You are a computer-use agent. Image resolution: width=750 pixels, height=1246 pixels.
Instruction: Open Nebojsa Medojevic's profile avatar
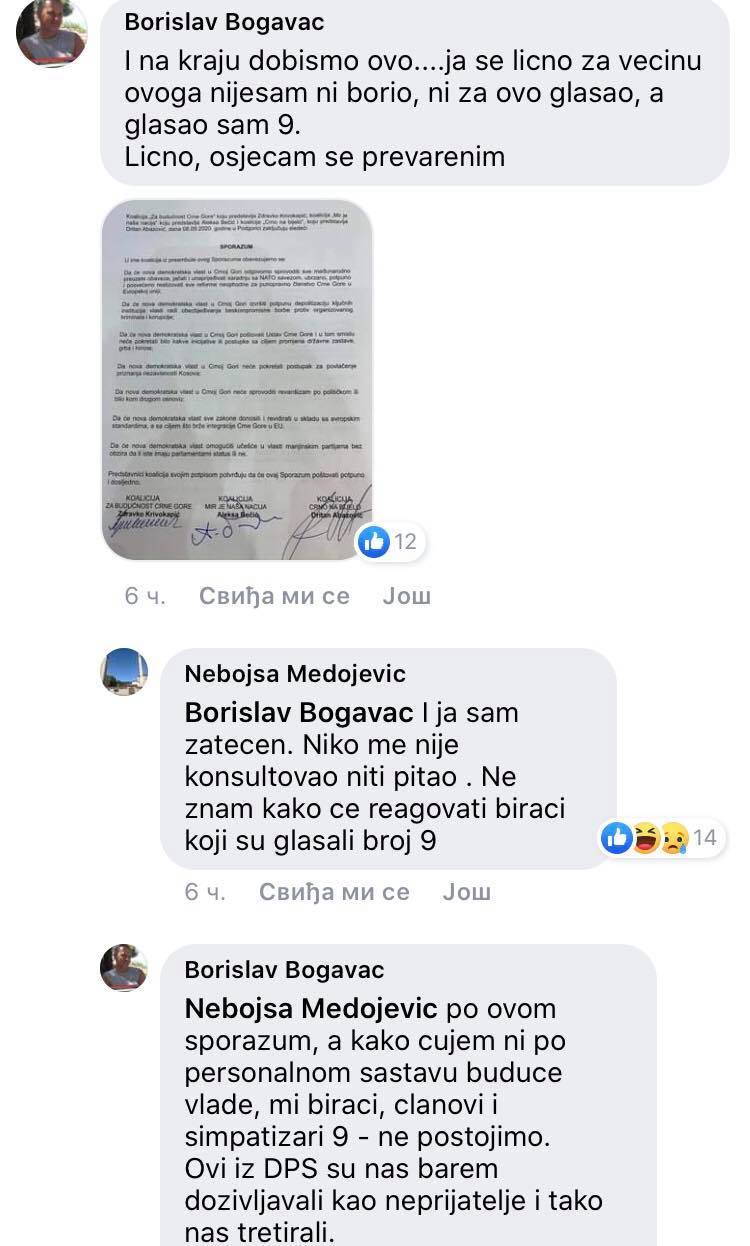click(124, 671)
